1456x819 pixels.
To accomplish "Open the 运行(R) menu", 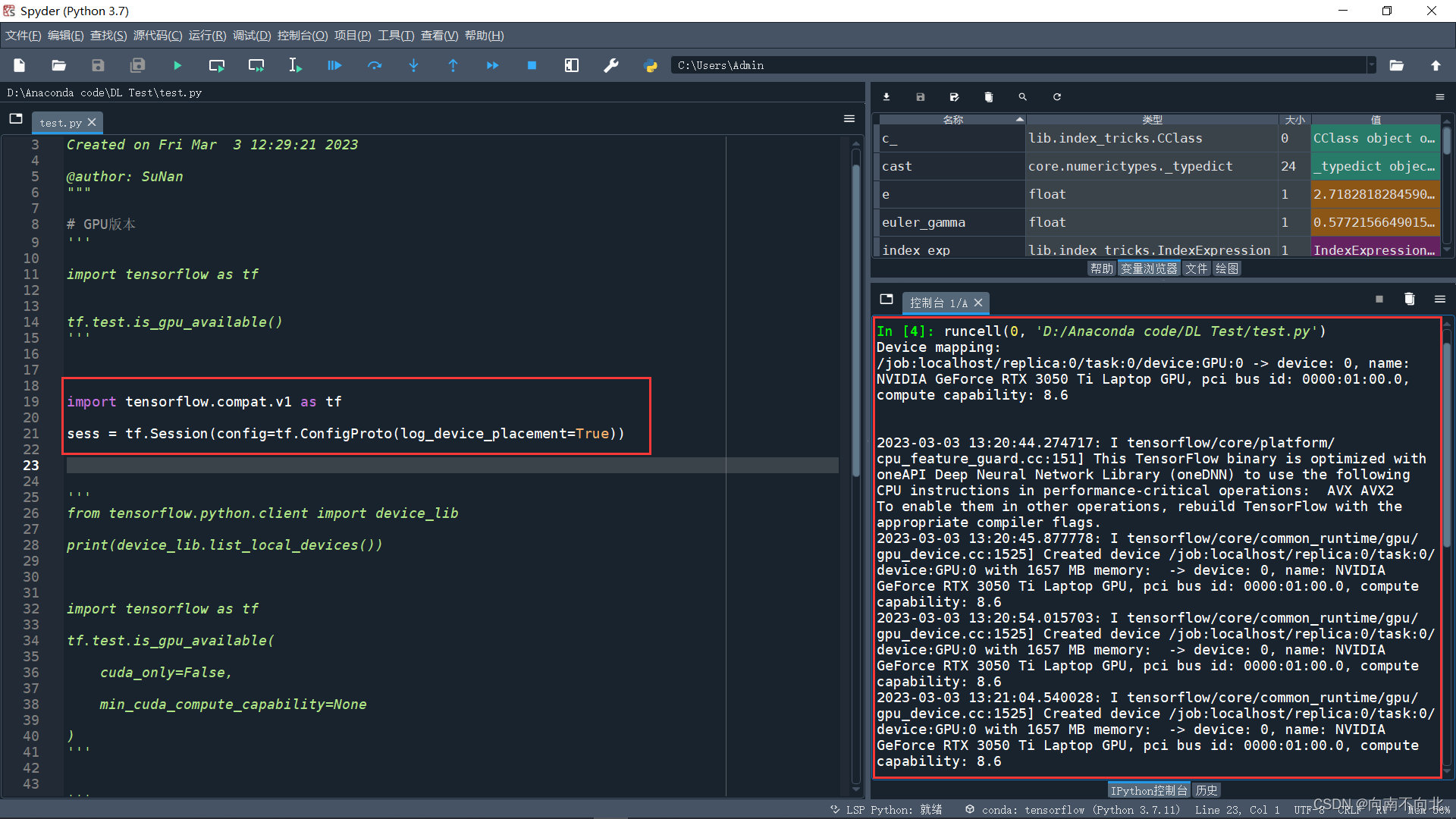I will coord(207,36).
